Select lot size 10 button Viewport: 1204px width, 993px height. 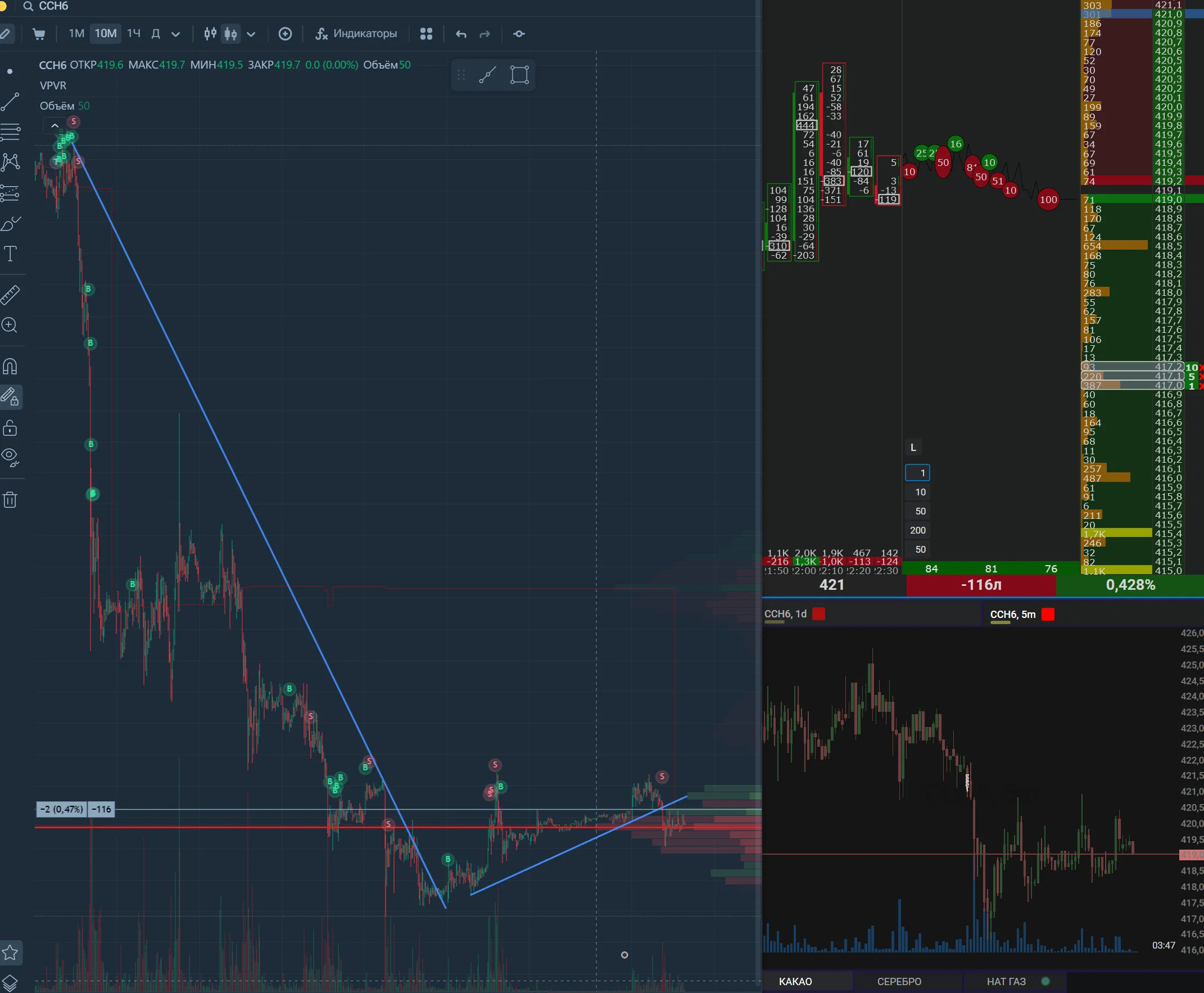917,492
